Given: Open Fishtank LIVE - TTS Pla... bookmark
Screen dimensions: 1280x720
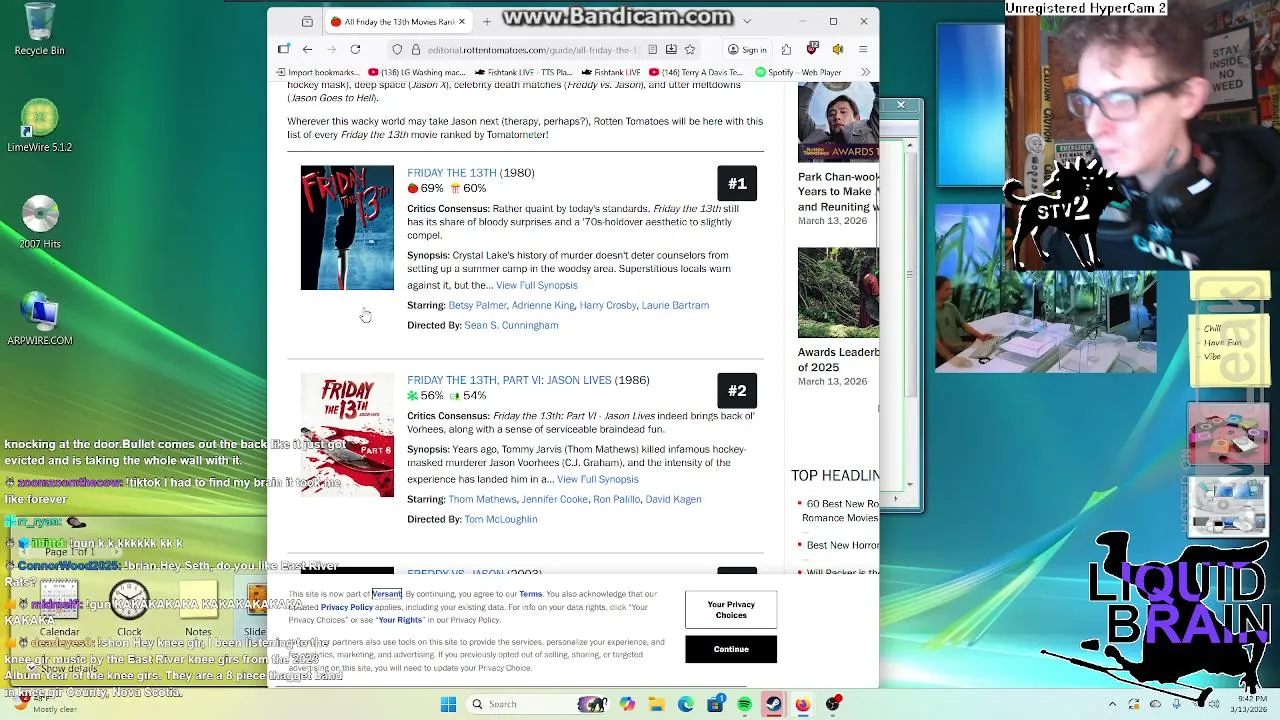Looking at the screenshot, I should click(524, 72).
